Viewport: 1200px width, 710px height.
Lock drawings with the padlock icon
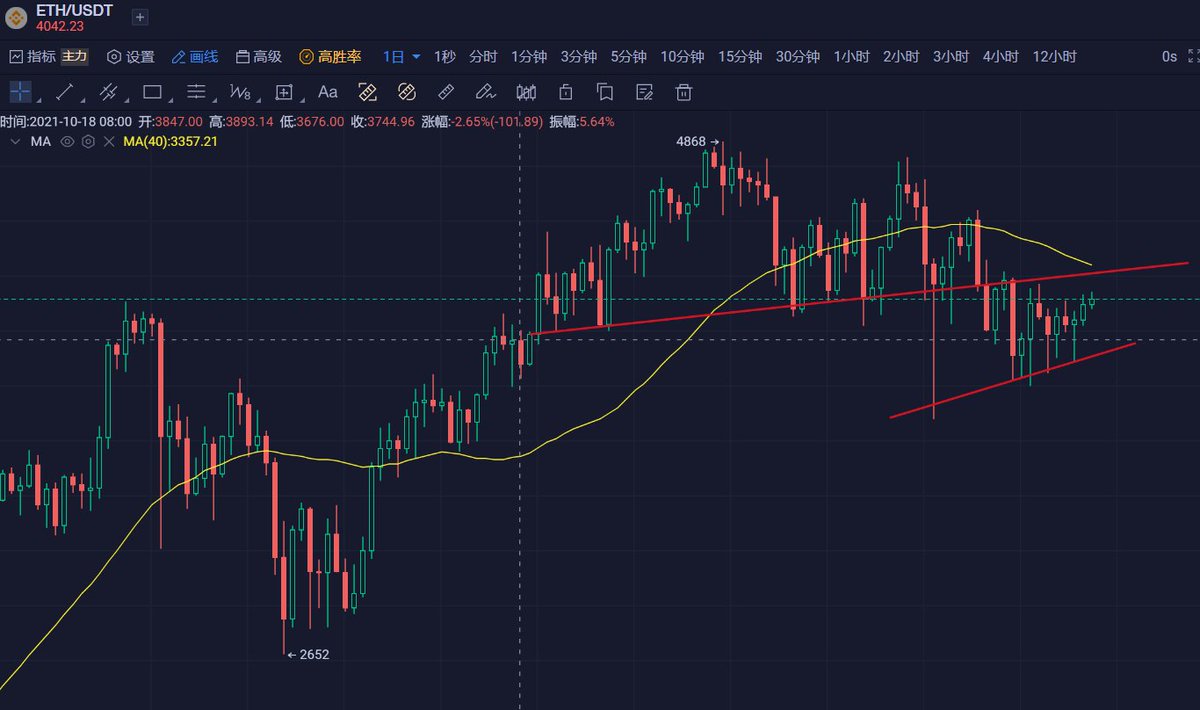click(566, 92)
